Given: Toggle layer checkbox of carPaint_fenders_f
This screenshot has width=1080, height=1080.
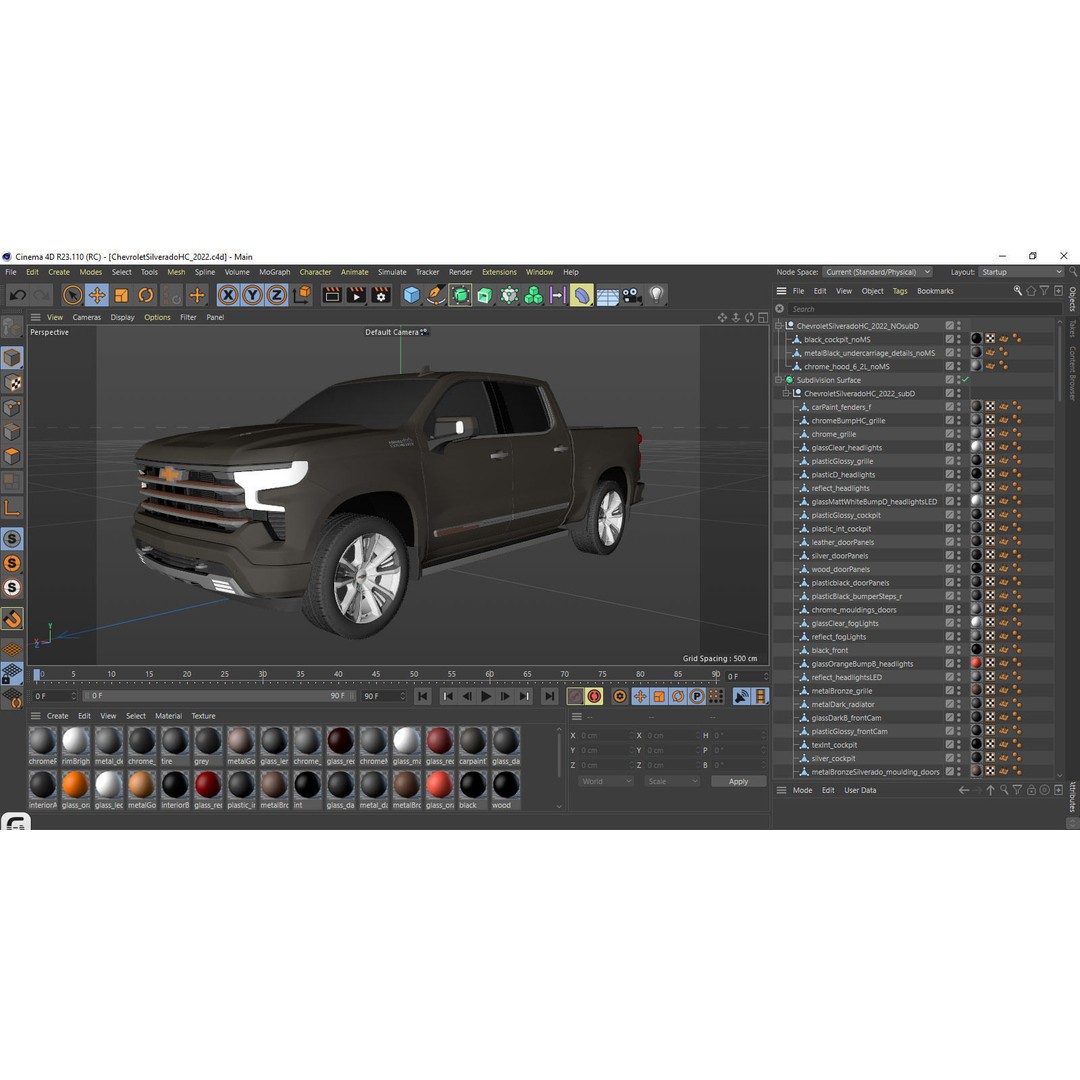Looking at the screenshot, I should click(949, 407).
